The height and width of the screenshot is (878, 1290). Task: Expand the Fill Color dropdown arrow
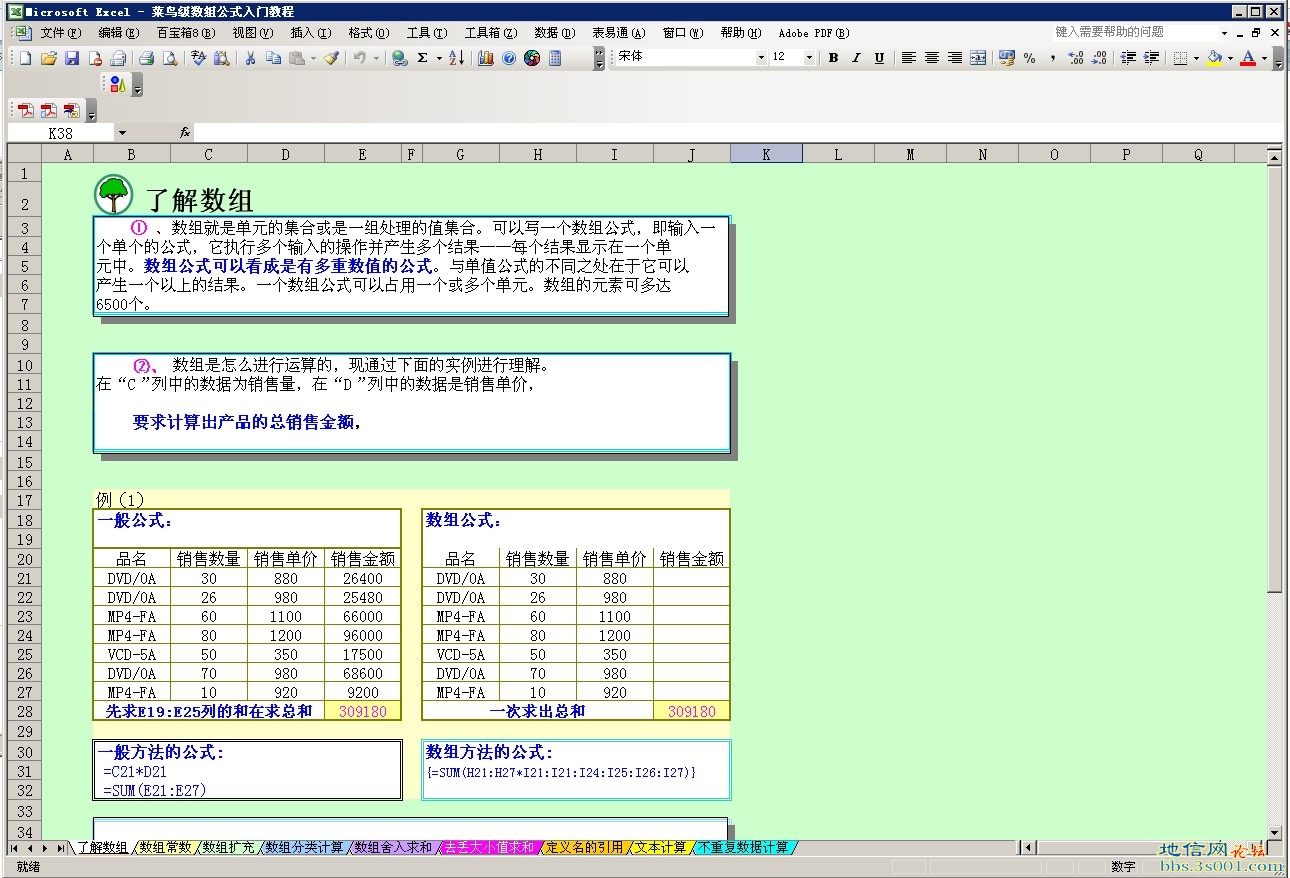(1230, 58)
